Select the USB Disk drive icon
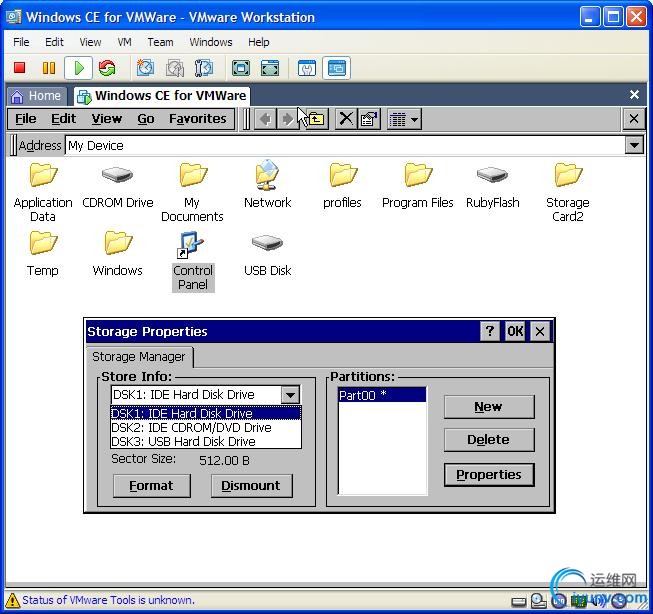The image size is (653, 614). pos(267,243)
